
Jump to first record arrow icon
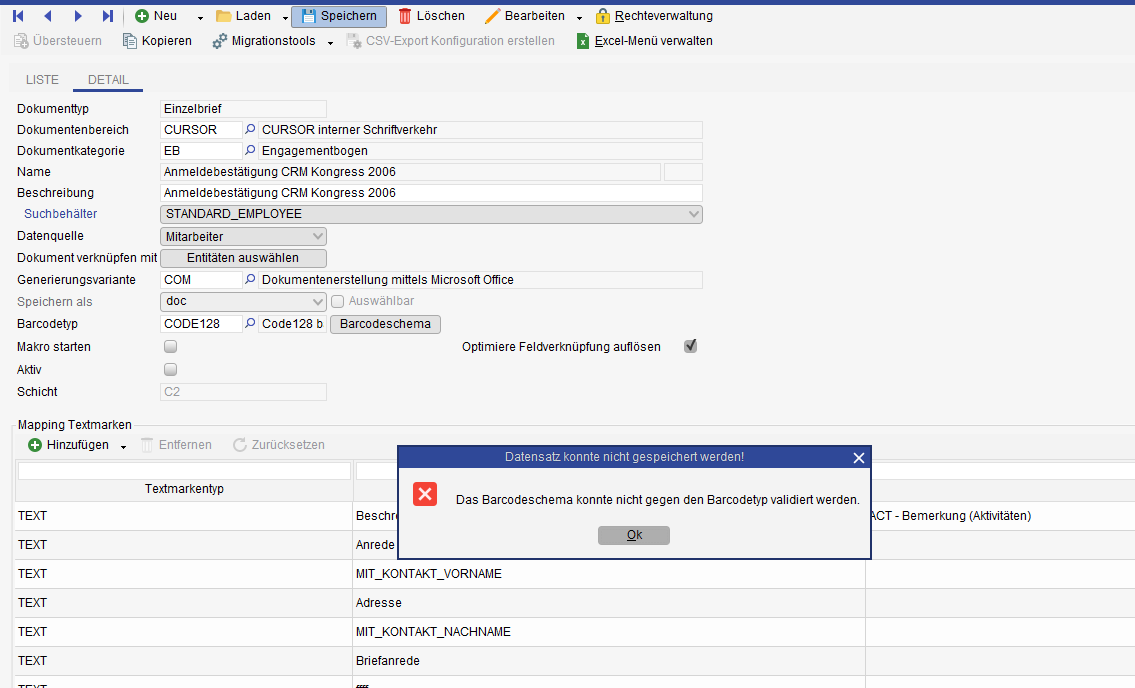(x=18, y=16)
